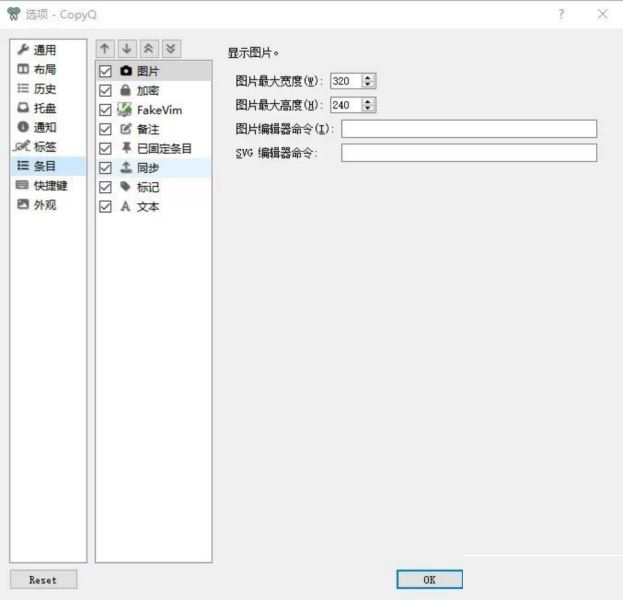
Task: Click the upload icon for 同步
Action: [126, 167]
